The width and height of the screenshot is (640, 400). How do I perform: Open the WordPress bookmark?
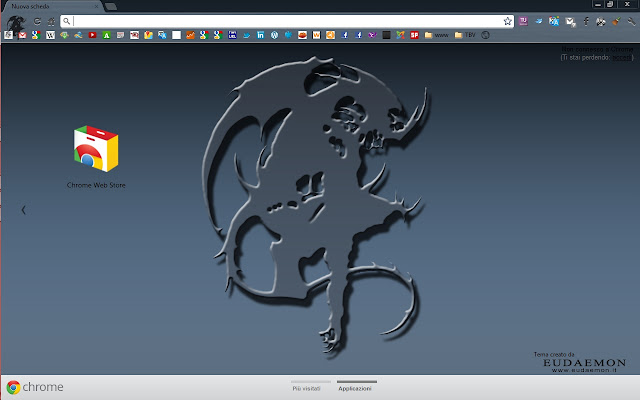click(x=274, y=35)
